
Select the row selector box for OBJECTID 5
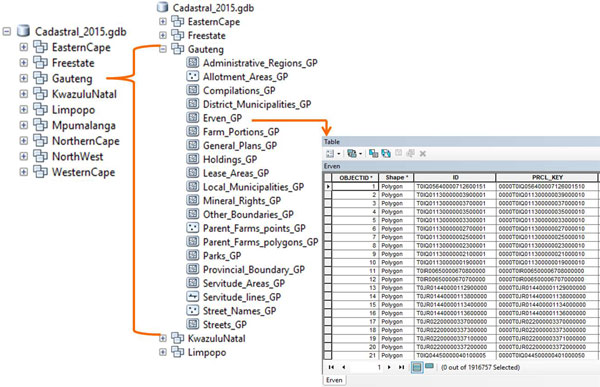(x=328, y=220)
